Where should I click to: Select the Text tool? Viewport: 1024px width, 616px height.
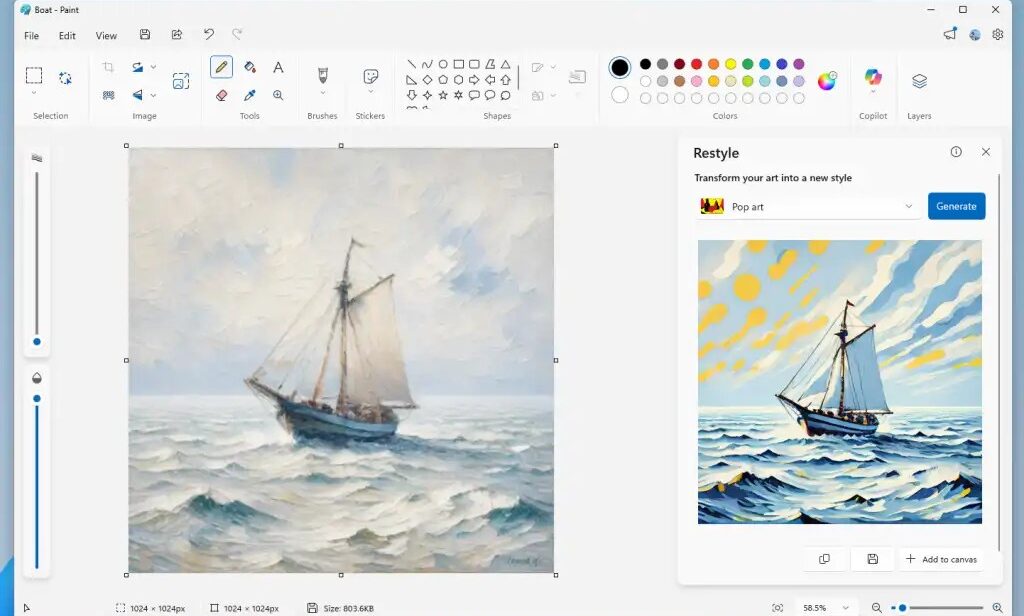[278, 67]
